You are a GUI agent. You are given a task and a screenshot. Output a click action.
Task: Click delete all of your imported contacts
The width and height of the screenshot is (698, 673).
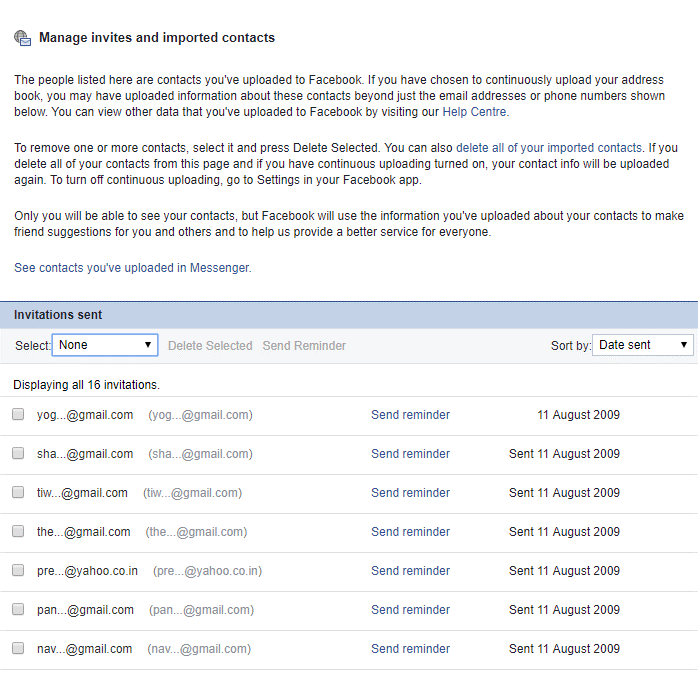tap(549, 148)
